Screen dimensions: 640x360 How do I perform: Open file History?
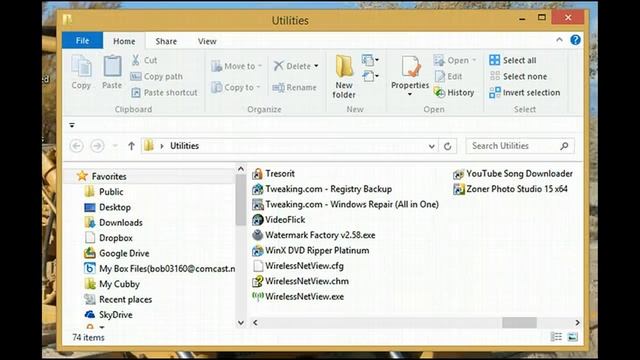click(454, 93)
